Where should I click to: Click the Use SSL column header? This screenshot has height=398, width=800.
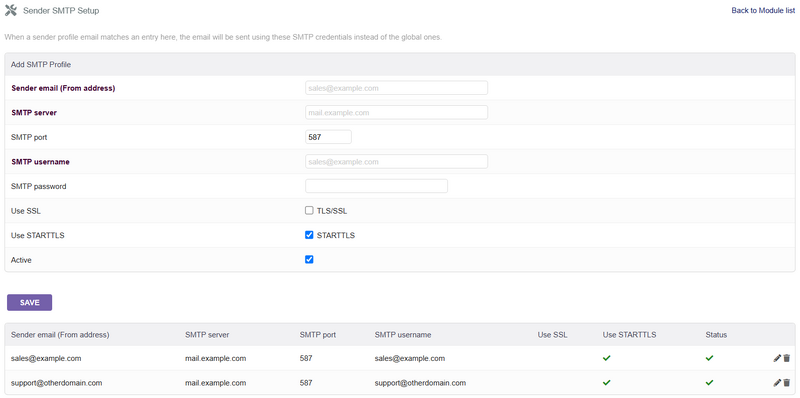(553, 335)
